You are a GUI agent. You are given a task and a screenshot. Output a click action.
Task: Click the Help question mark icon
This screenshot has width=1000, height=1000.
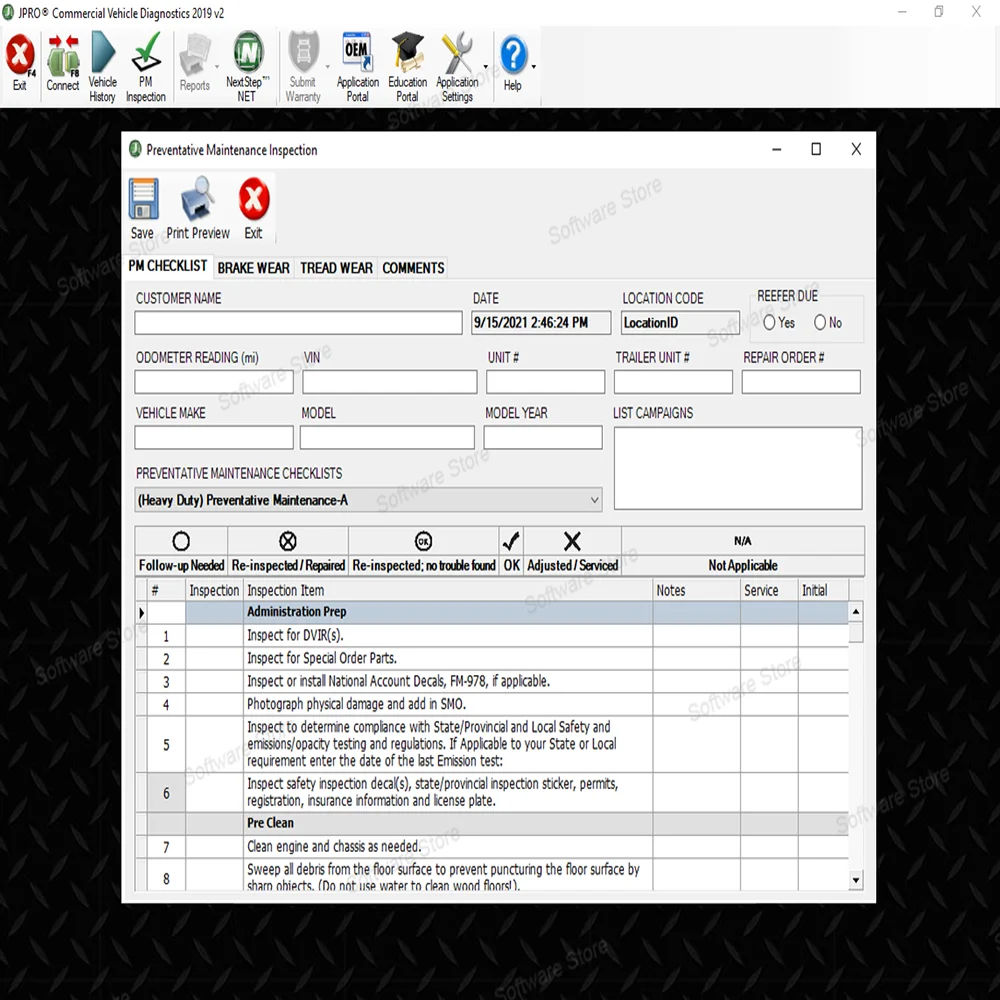coord(513,55)
